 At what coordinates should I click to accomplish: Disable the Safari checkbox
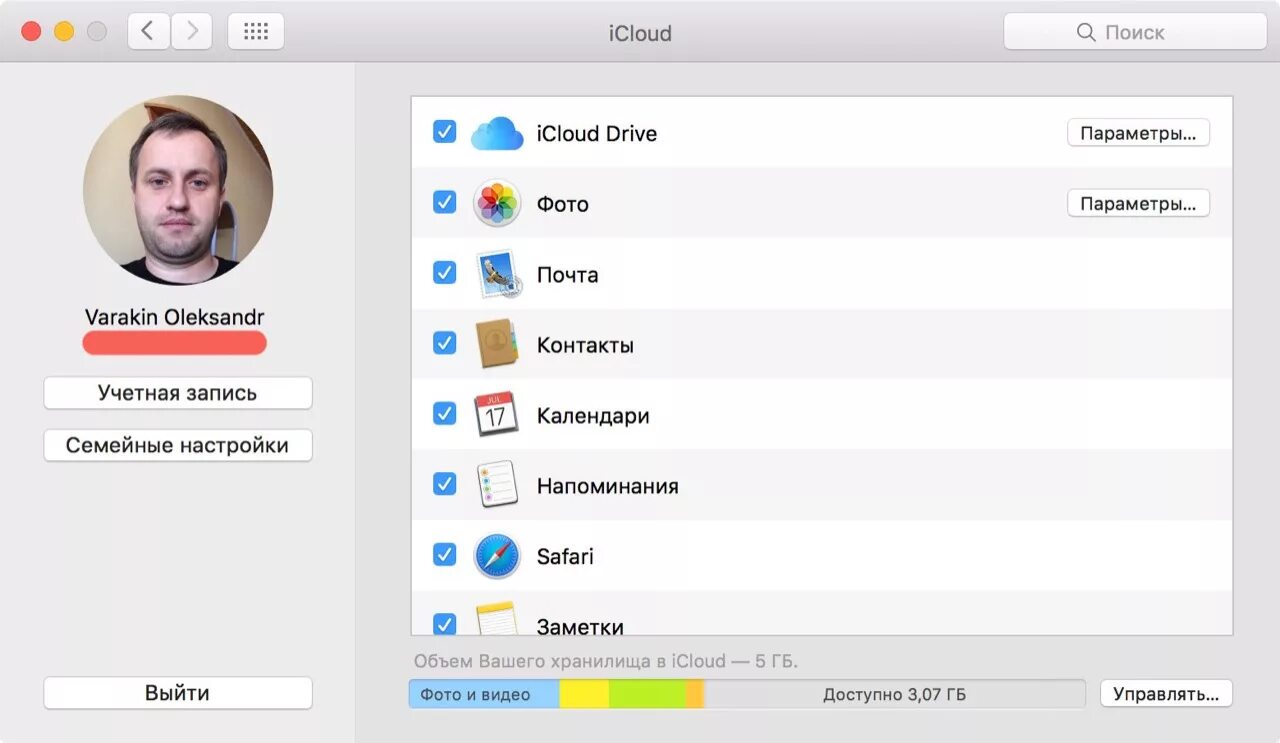[445, 554]
